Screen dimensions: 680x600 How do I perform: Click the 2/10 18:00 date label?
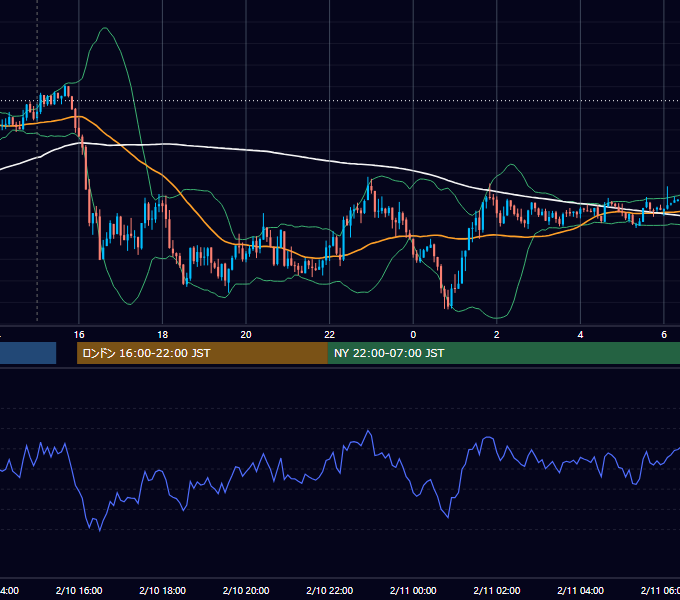(163, 590)
